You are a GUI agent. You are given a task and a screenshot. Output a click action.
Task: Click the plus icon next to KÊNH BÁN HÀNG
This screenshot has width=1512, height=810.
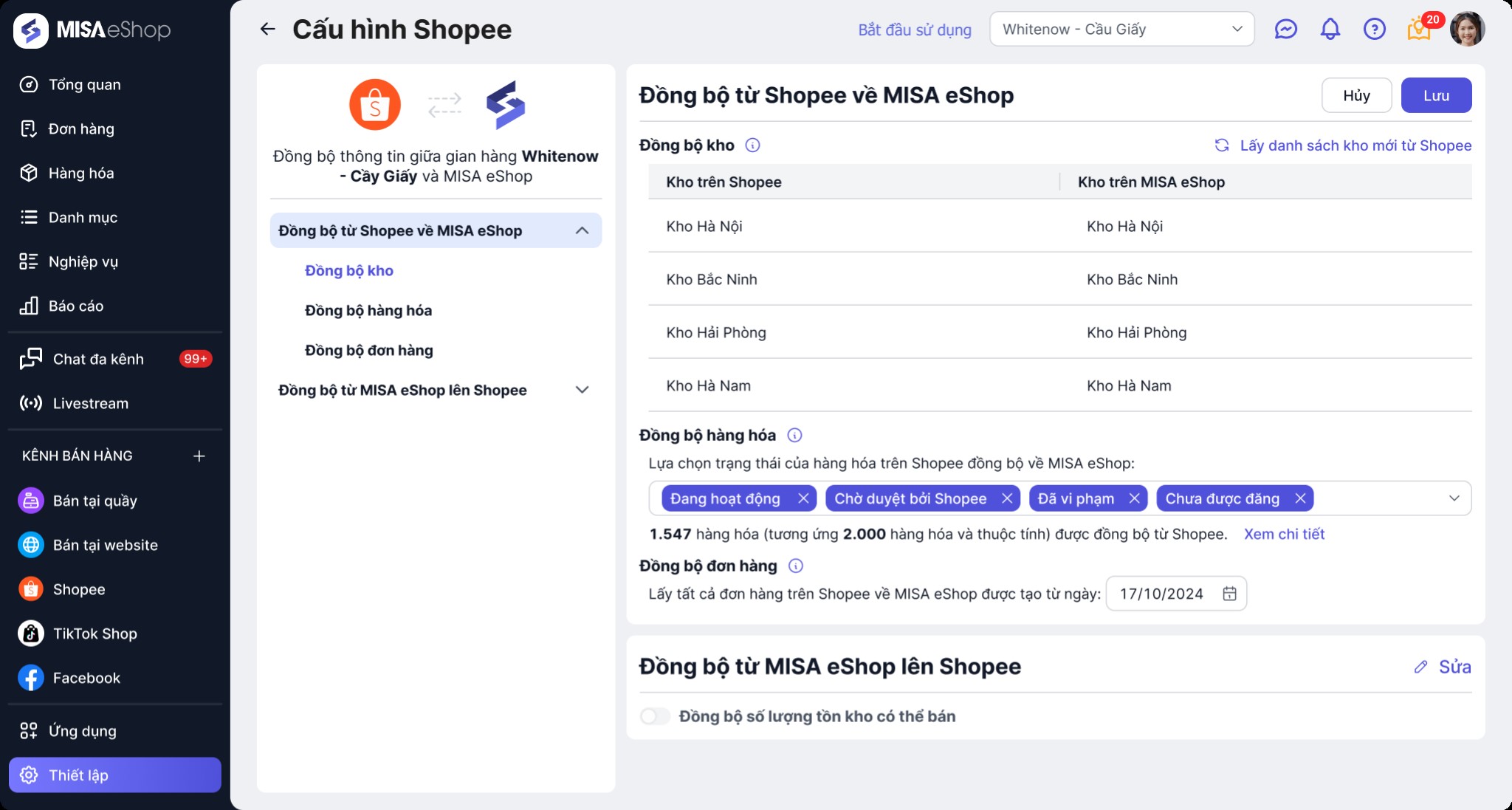tap(199, 456)
